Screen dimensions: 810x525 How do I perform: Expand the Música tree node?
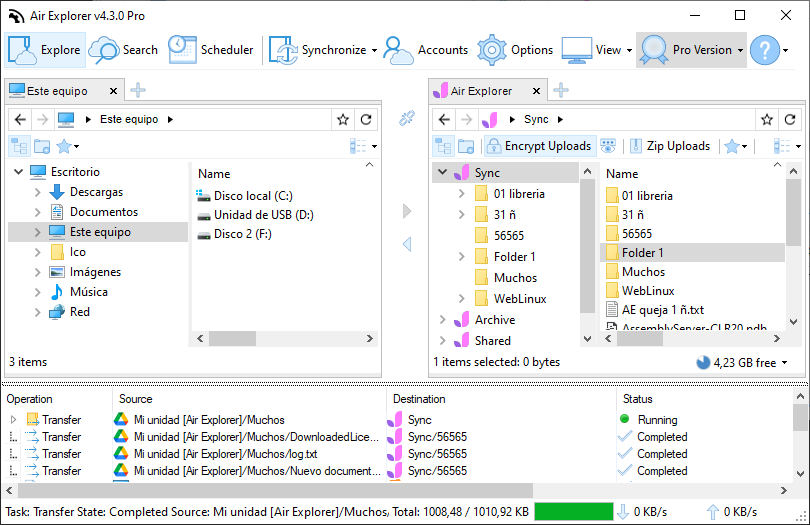pyautogui.click(x=37, y=292)
